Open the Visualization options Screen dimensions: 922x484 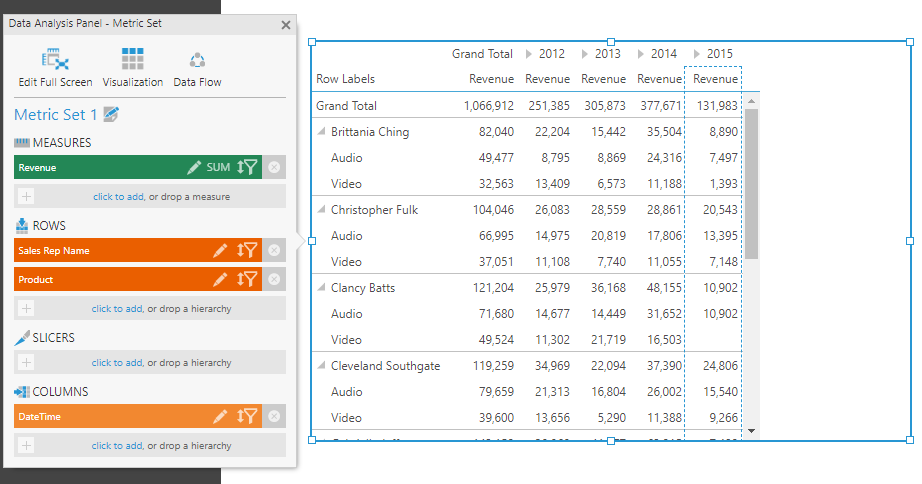[133, 68]
